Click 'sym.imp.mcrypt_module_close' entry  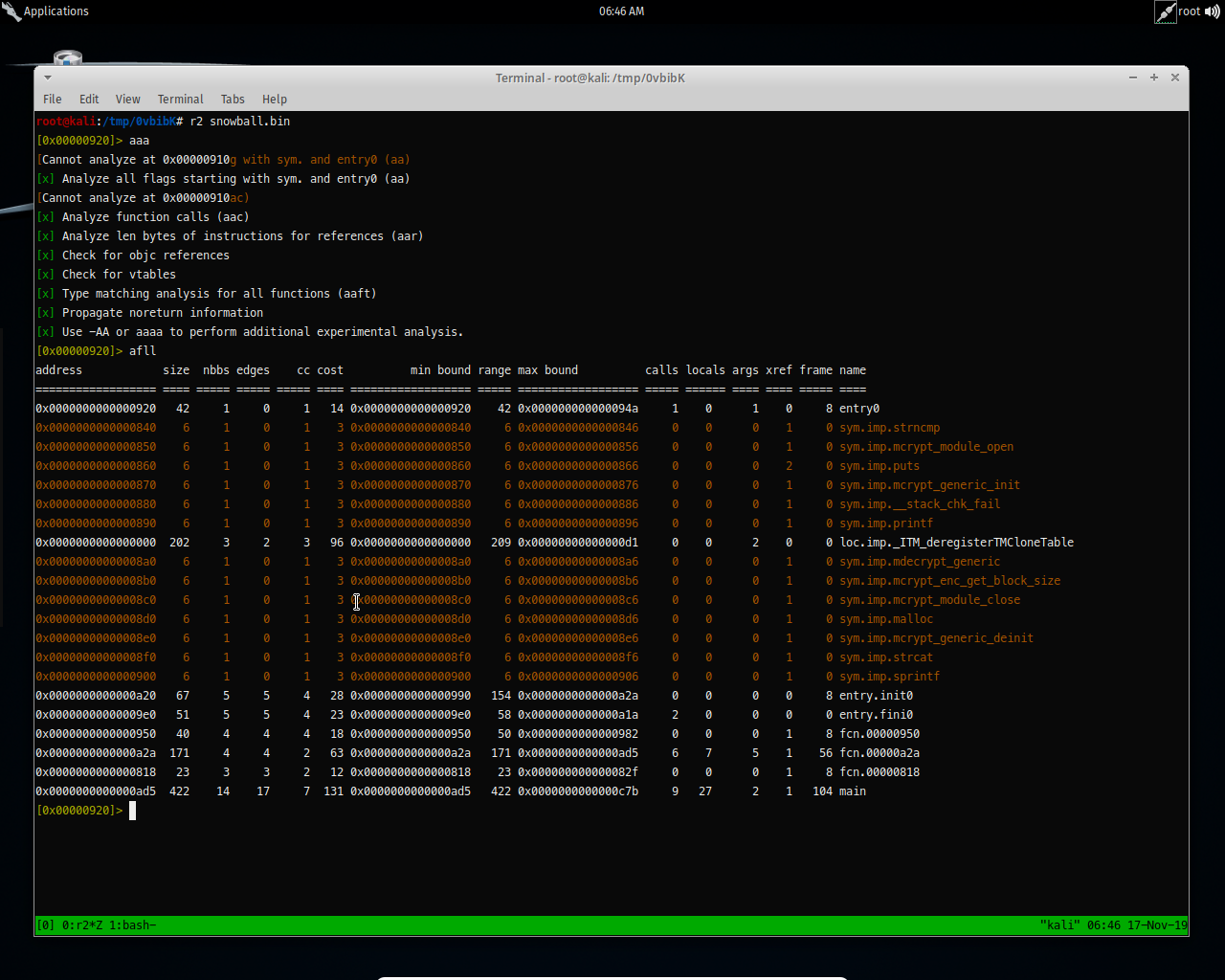930,600
